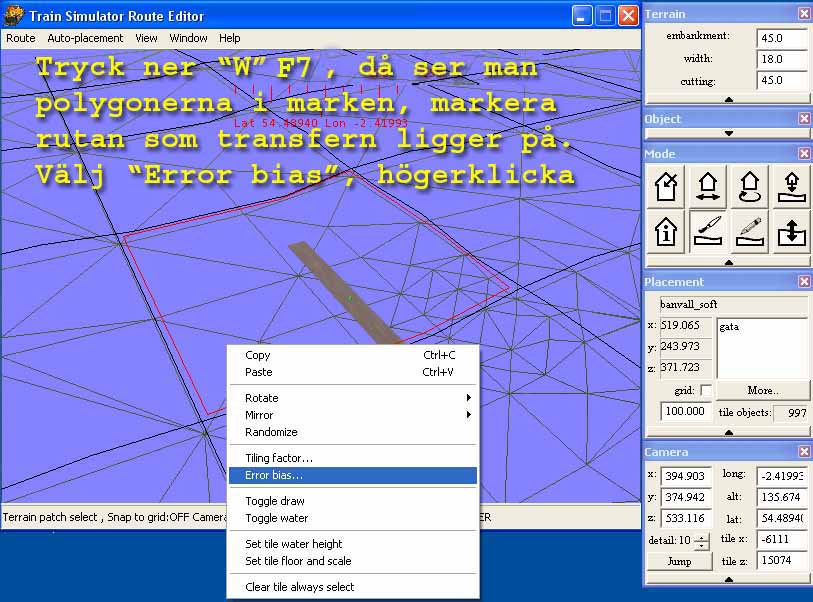The height and width of the screenshot is (602, 813).
Task: Activate the move object mode icon
Action: 708,187
